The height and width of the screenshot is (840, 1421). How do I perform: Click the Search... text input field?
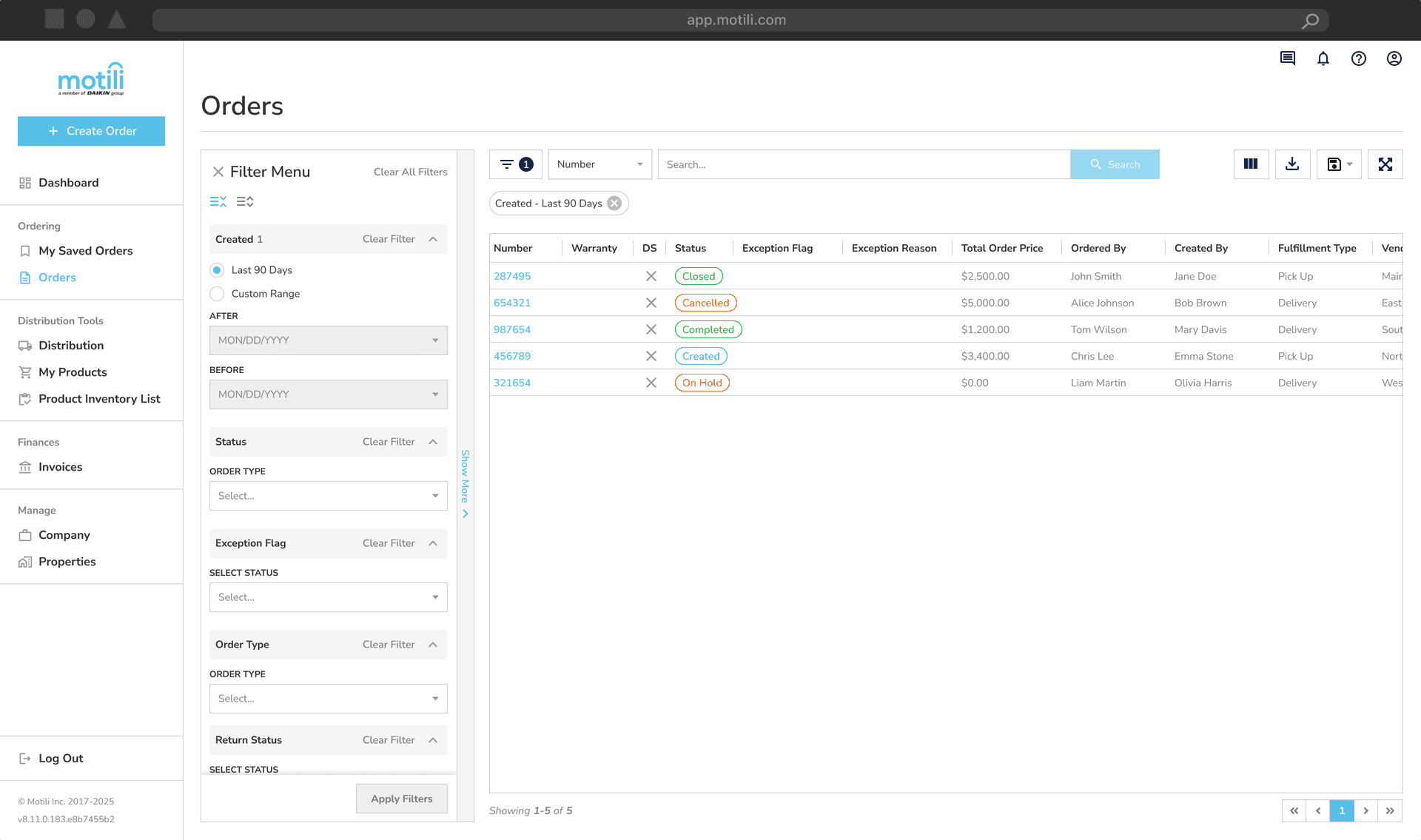864,164
